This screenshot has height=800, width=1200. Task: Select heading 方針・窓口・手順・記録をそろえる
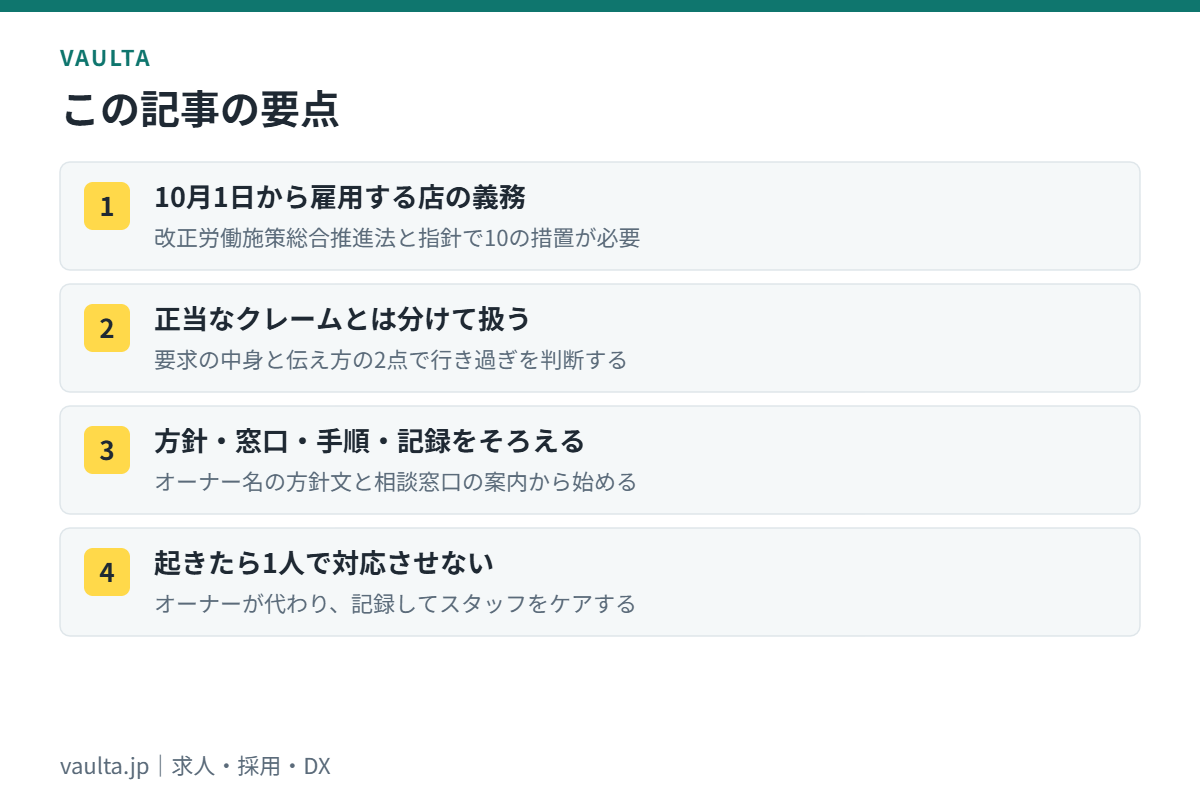click(x=369, y=441)
